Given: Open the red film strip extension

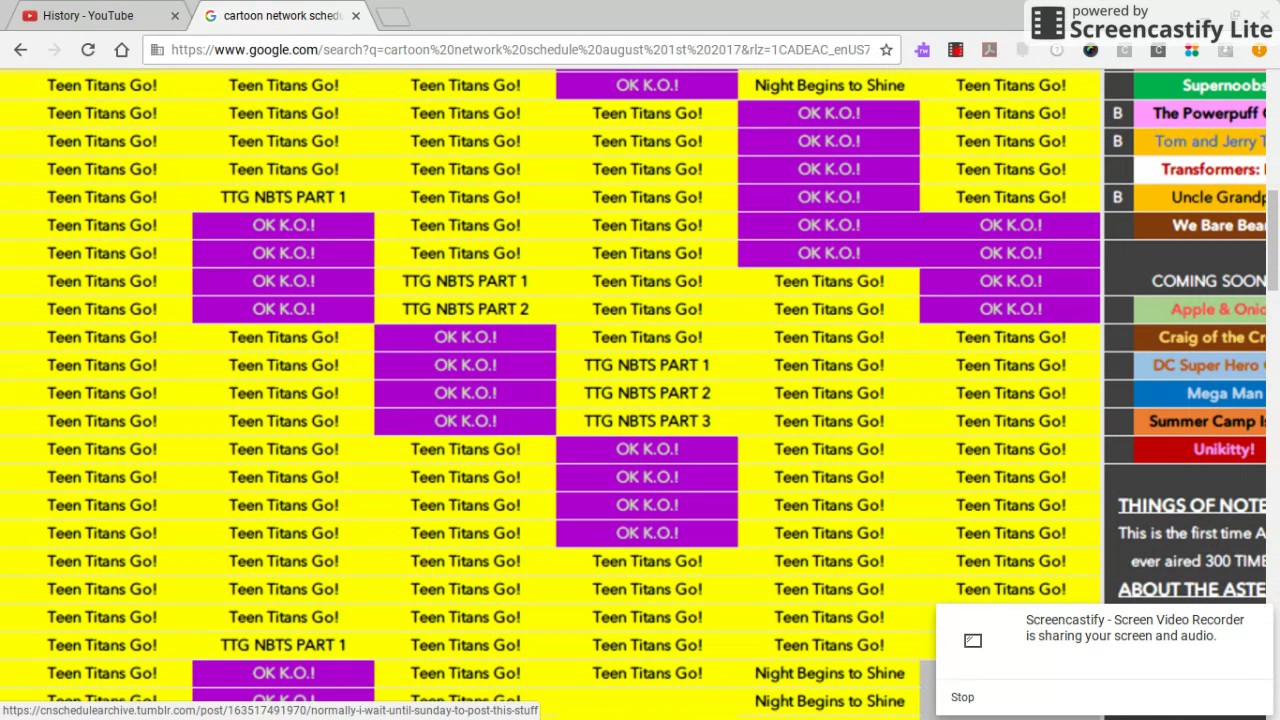Looking at the screenshot, I should tap(956, 50).
